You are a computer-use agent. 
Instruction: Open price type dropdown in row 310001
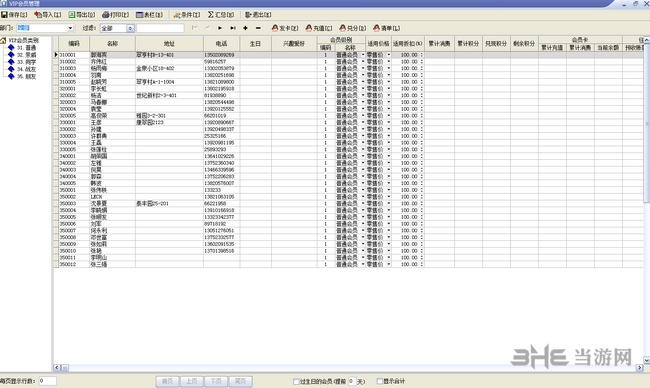pos(389,55)
